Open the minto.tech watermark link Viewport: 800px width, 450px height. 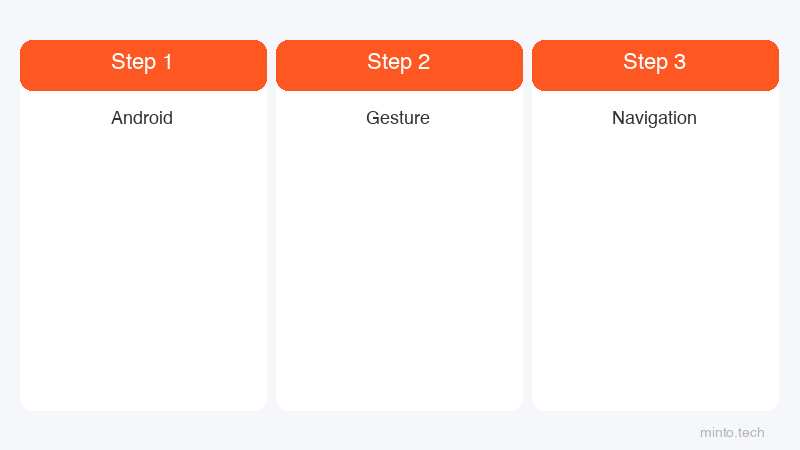click(x=732, y=433)
